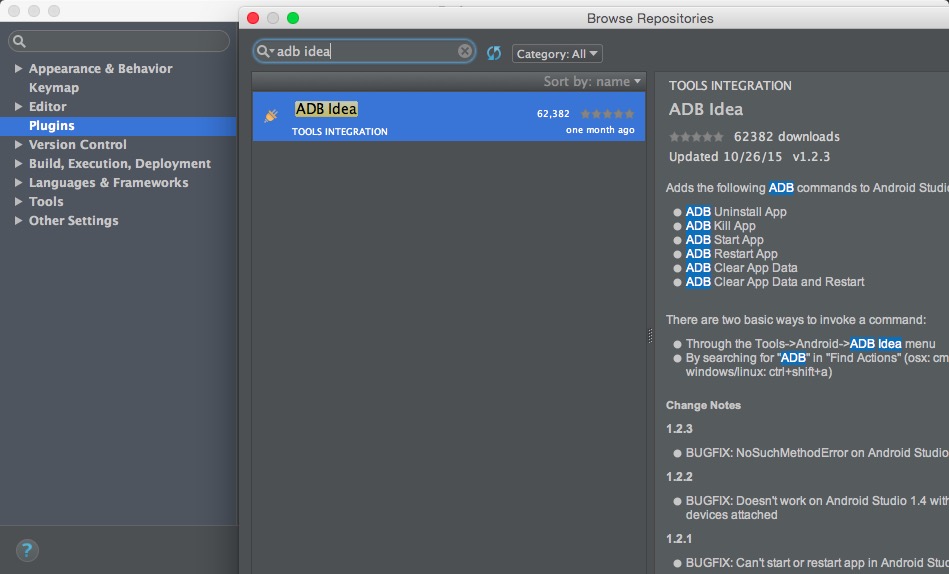Click 'ADB Uninstall App' list entry

pos(736,212)
